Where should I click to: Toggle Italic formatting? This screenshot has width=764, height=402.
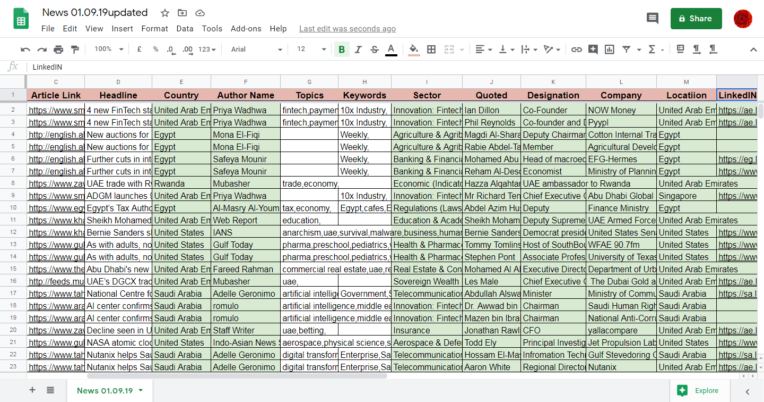358,49
